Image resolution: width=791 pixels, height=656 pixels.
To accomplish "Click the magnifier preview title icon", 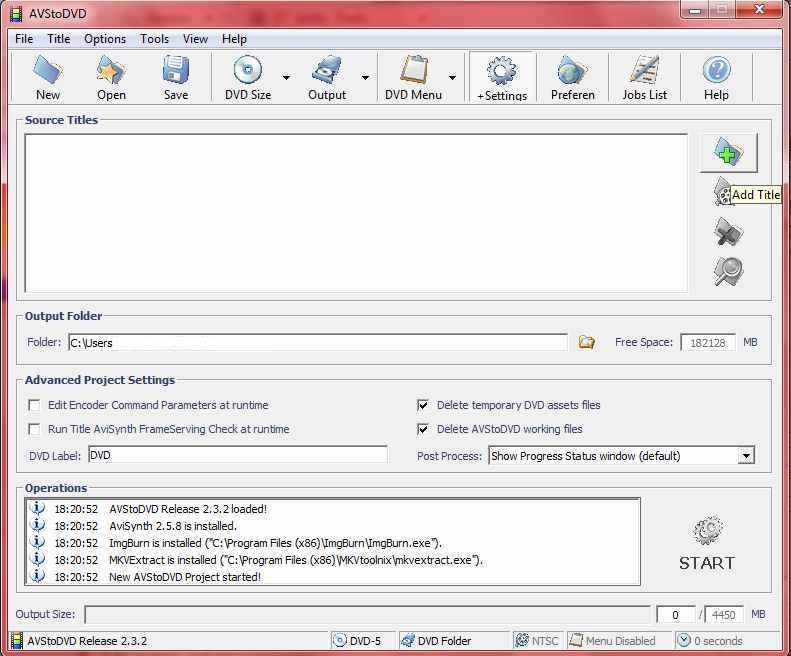I will click(728, 271).
